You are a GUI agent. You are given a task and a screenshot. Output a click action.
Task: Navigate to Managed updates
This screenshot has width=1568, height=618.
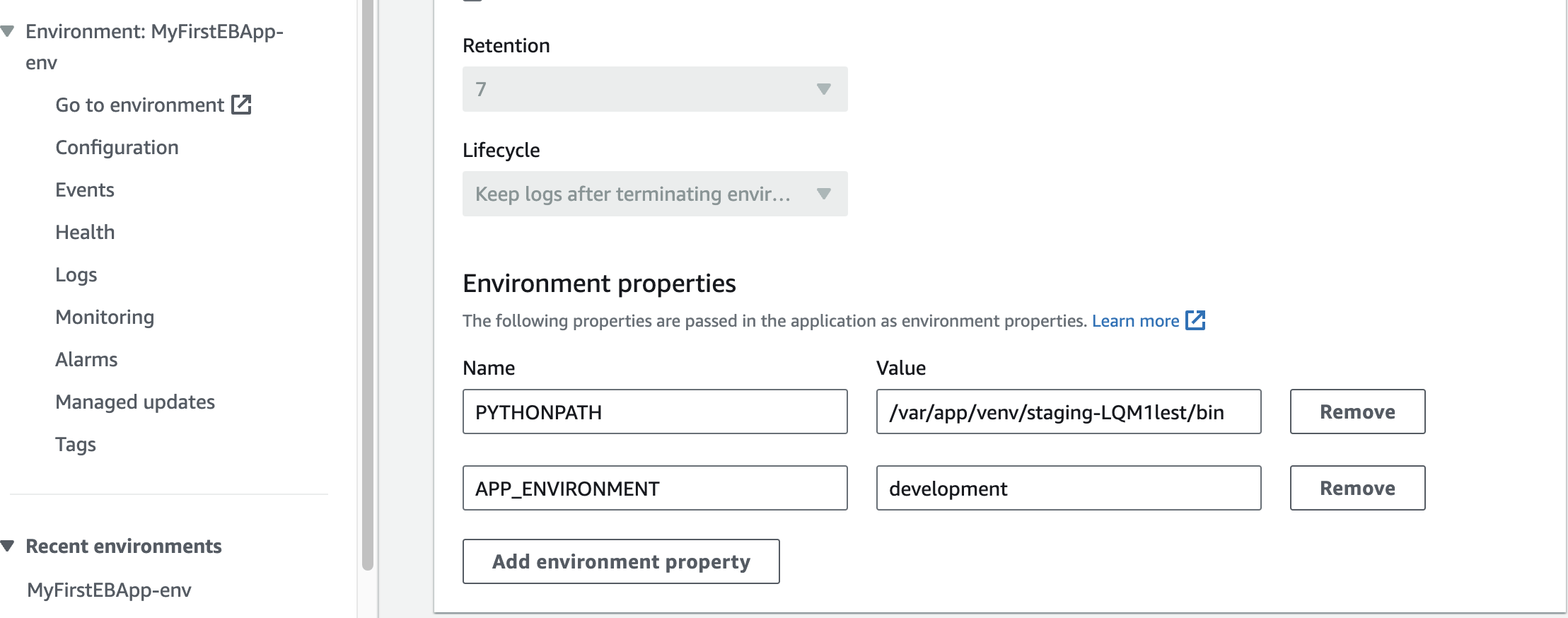135,402
